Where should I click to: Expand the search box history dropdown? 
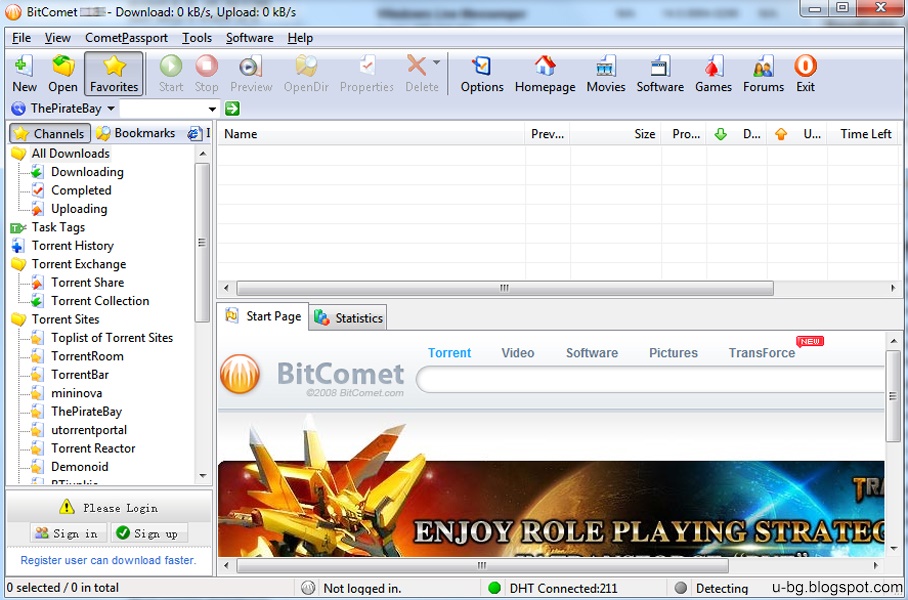(x=212, y=109)
